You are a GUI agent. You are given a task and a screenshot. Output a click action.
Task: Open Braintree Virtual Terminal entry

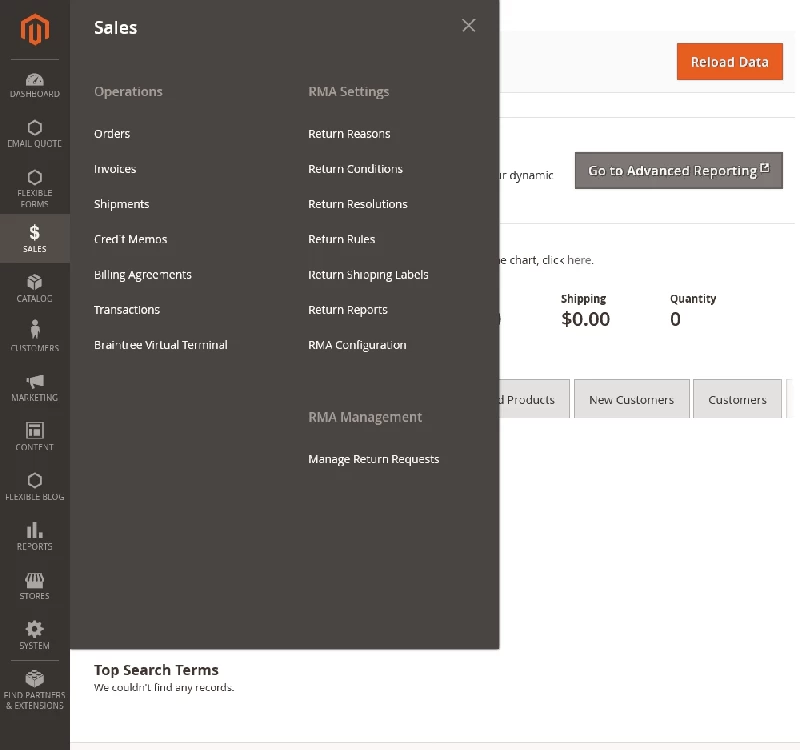[x=161, y=345]
